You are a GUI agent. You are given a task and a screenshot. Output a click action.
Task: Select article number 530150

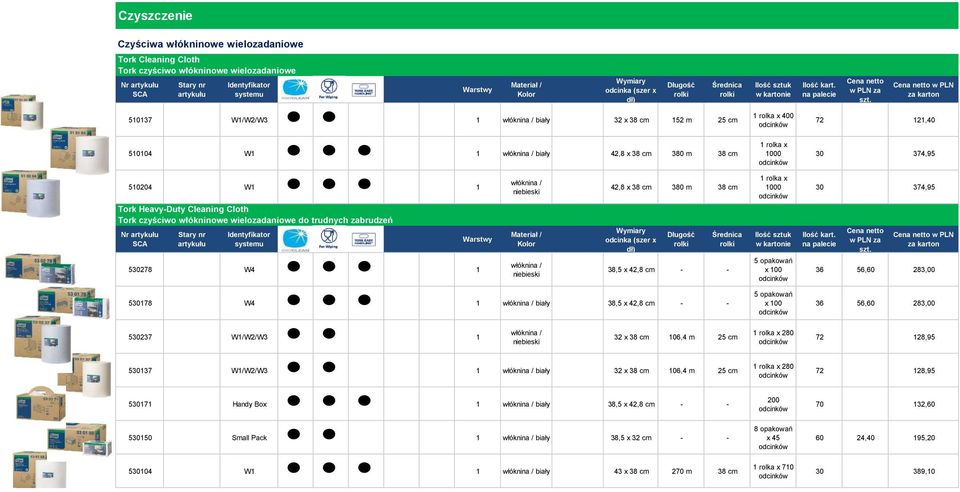tap(140, 438)
